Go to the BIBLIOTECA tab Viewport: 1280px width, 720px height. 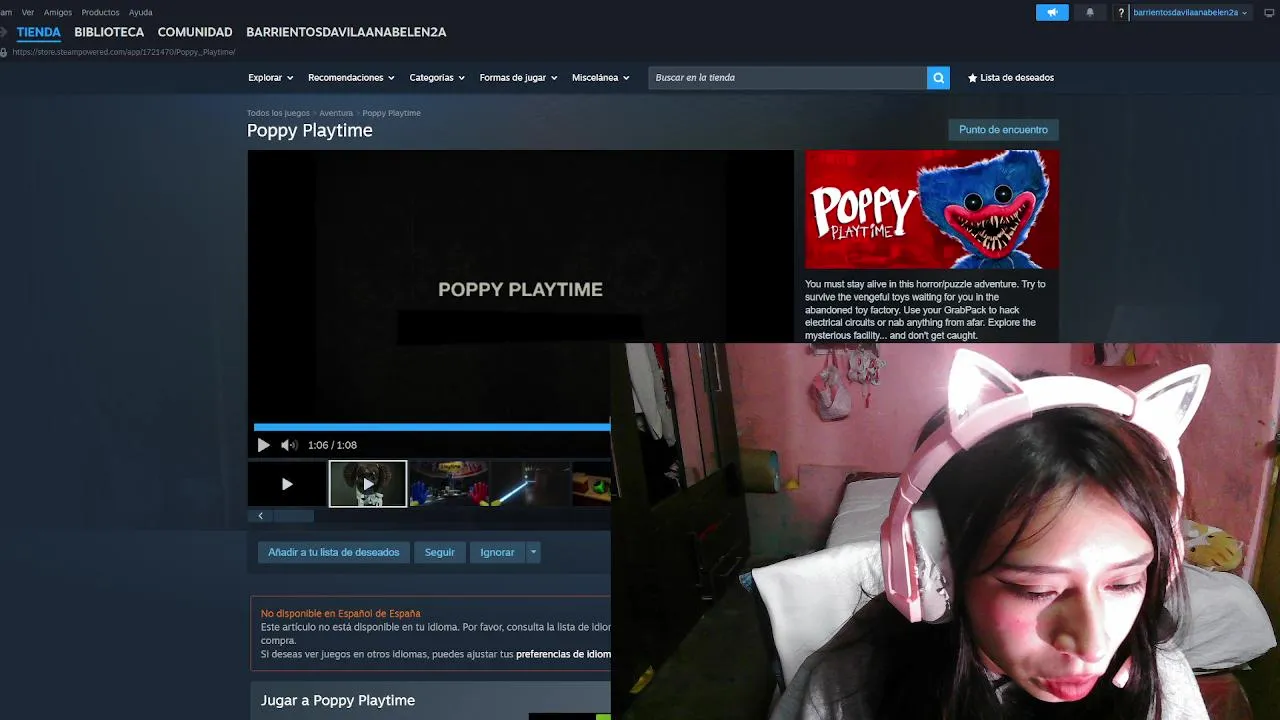point(109,32)
